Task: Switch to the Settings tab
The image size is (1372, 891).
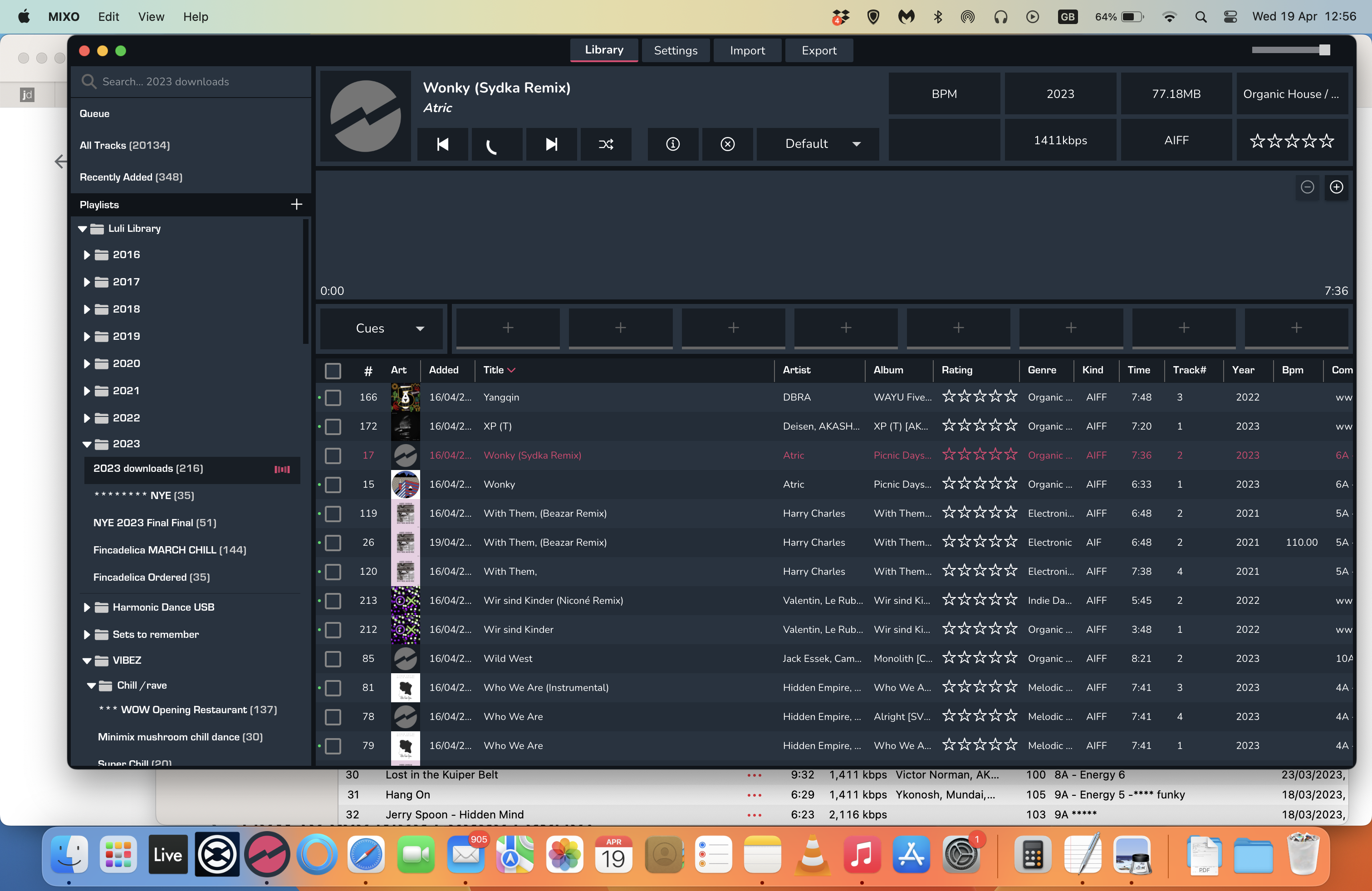Action: pyautogui.click(x=675, y=51)
